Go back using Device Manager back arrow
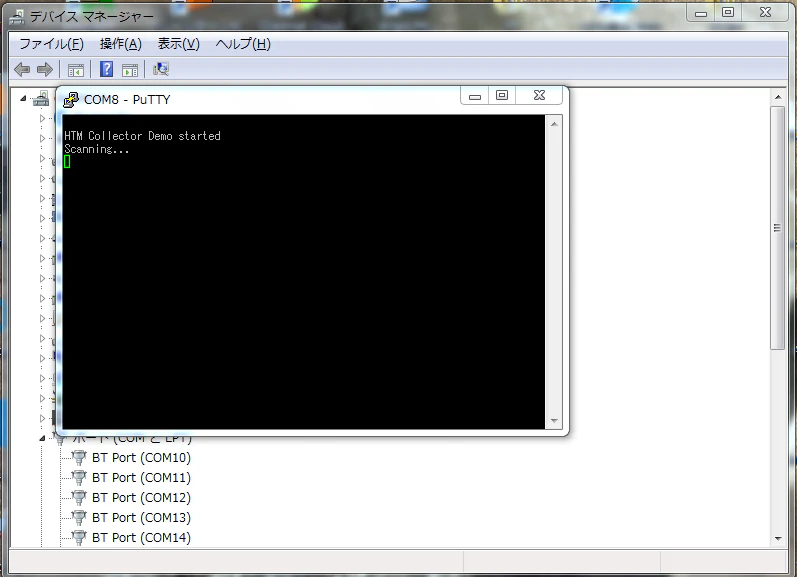The image size is (797, 577). coord(22,69)
